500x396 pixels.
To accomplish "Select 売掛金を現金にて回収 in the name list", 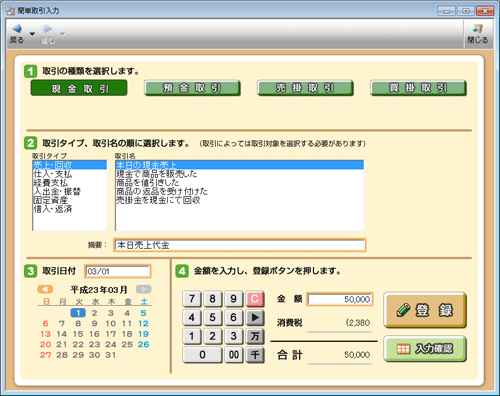I will pos(240,200).
